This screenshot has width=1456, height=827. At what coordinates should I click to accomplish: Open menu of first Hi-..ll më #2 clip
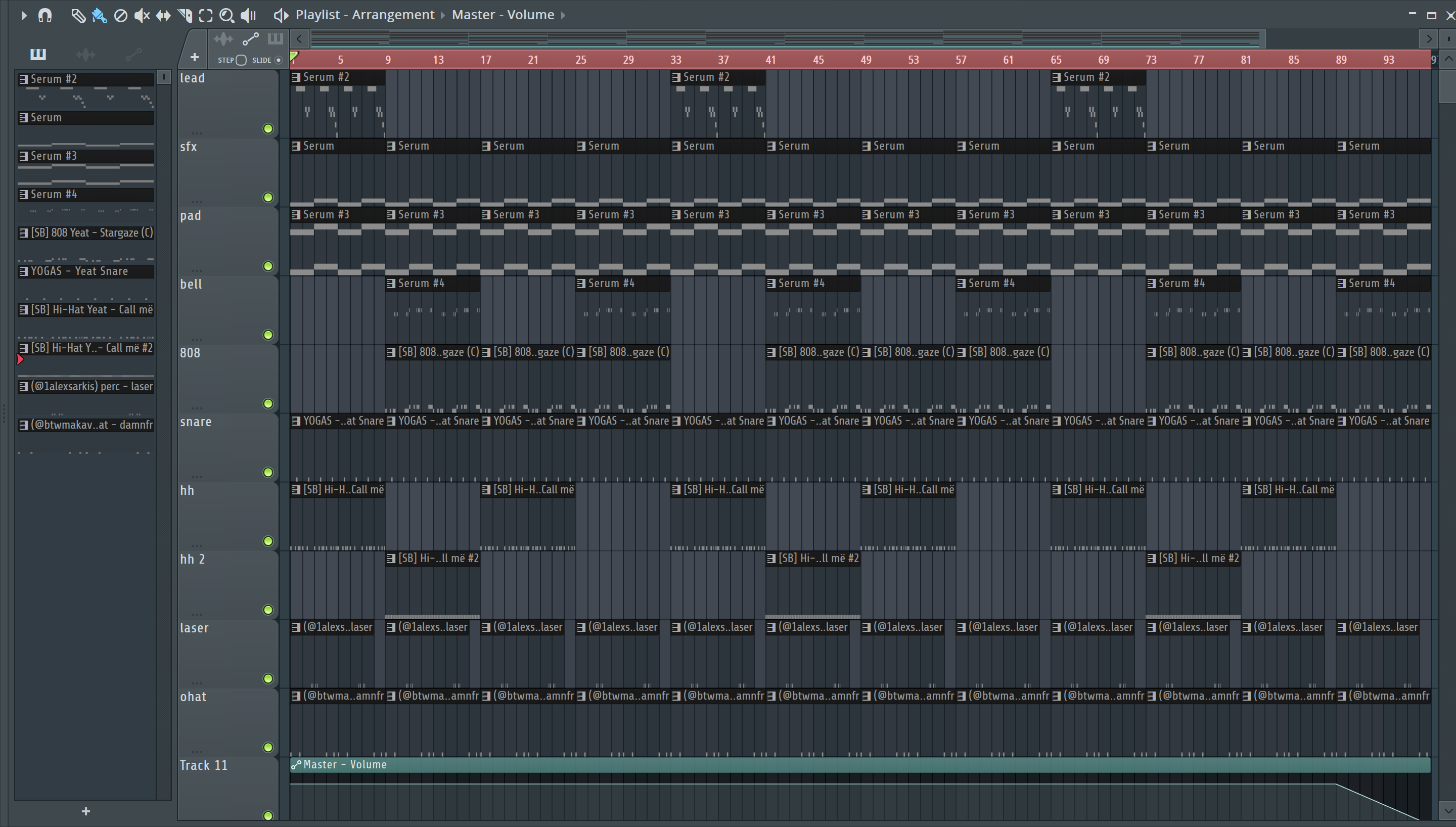[x=391, y=559]
